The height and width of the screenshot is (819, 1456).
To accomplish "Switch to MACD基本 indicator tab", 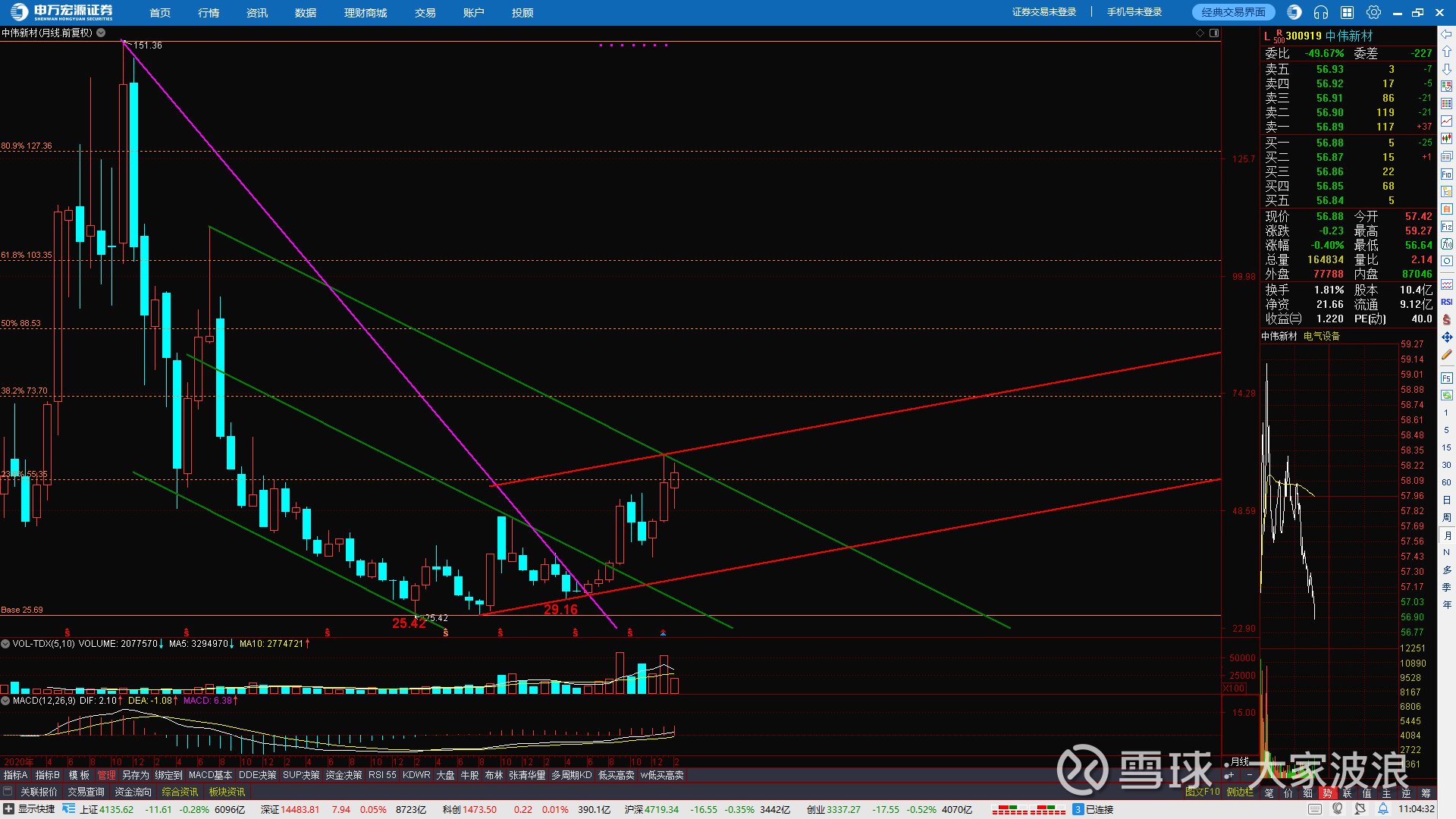I will pyautogui.click(x=210, y=775).
